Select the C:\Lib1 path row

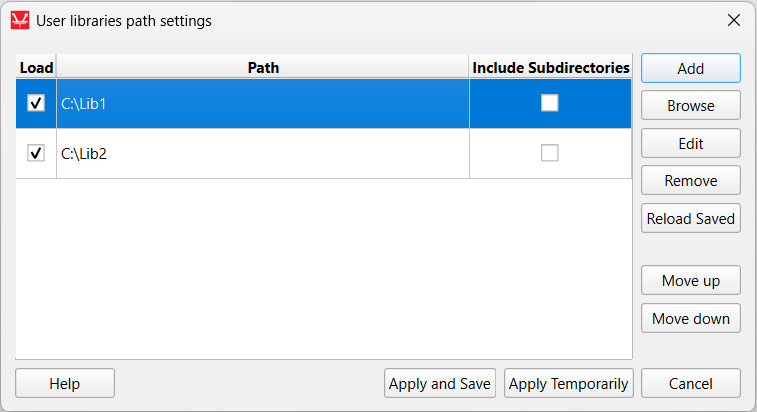coord(260,103)
